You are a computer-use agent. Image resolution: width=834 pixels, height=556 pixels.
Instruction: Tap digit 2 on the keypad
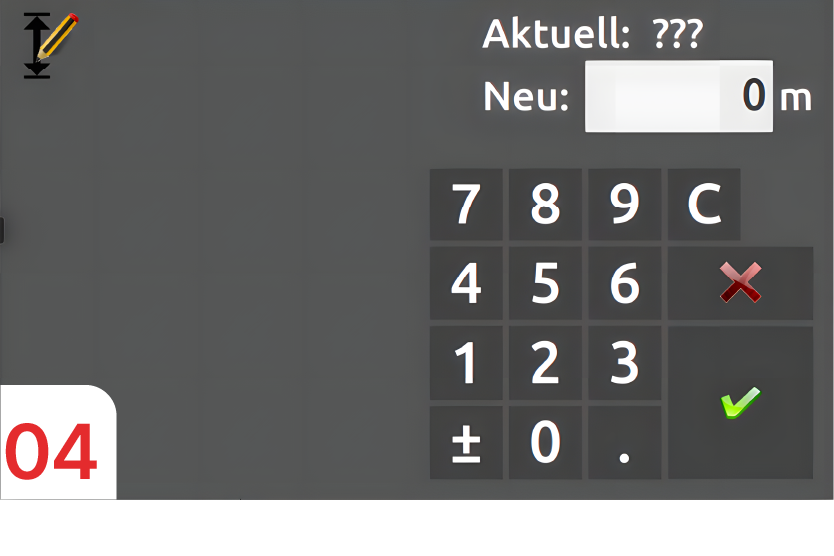click(545, 363)
